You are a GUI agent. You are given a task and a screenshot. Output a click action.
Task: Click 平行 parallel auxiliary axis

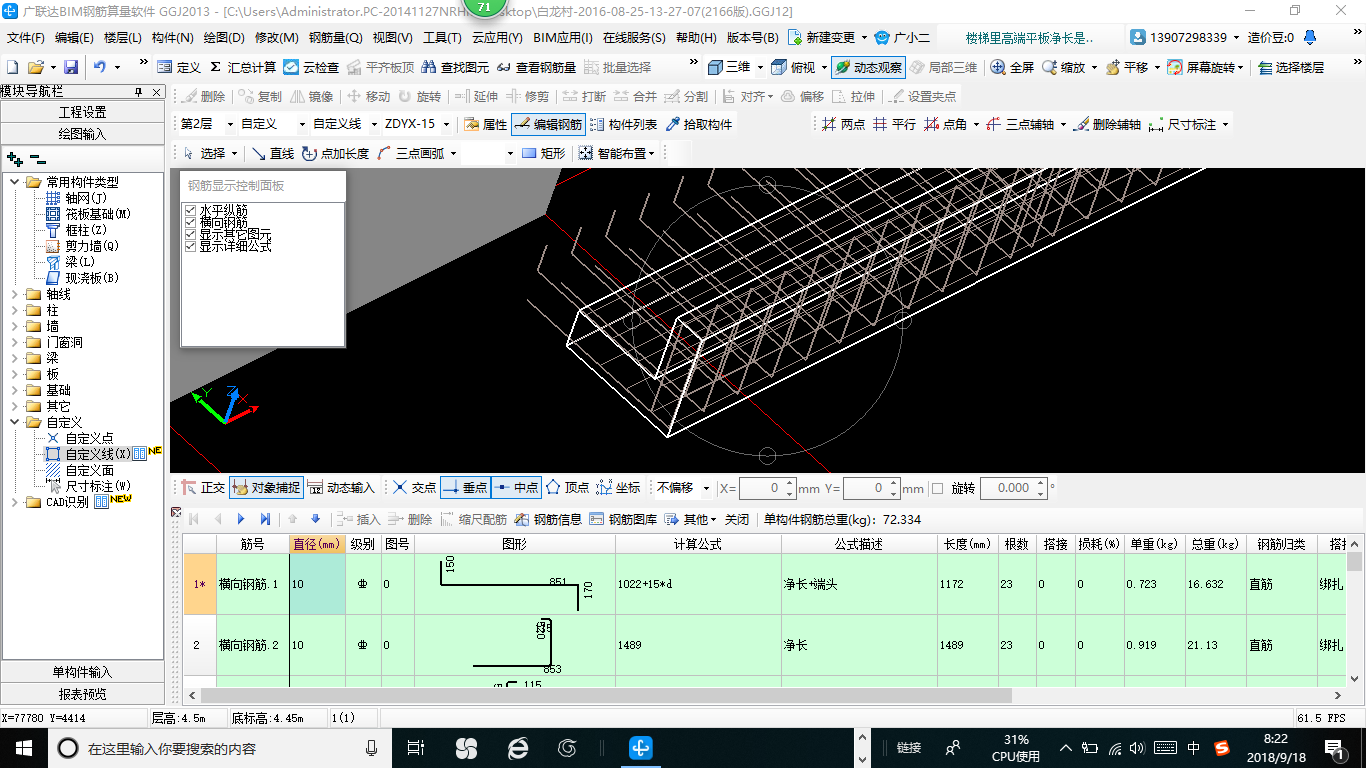coord(894,124)
